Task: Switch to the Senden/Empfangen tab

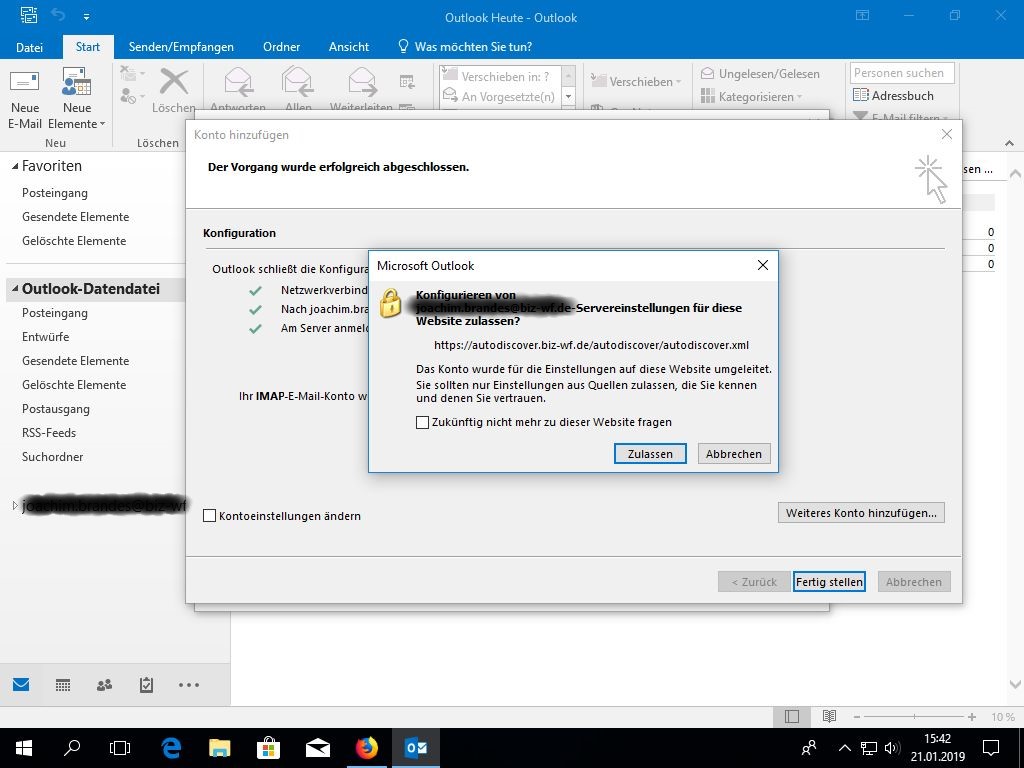Action: click(x=181, y=47)
